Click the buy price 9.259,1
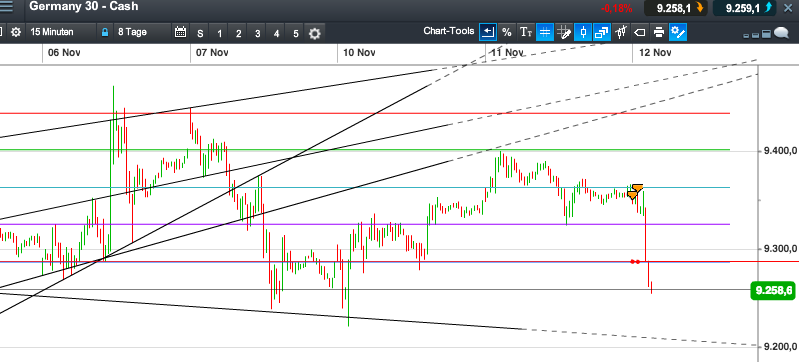799x362 pixels. 744,8
